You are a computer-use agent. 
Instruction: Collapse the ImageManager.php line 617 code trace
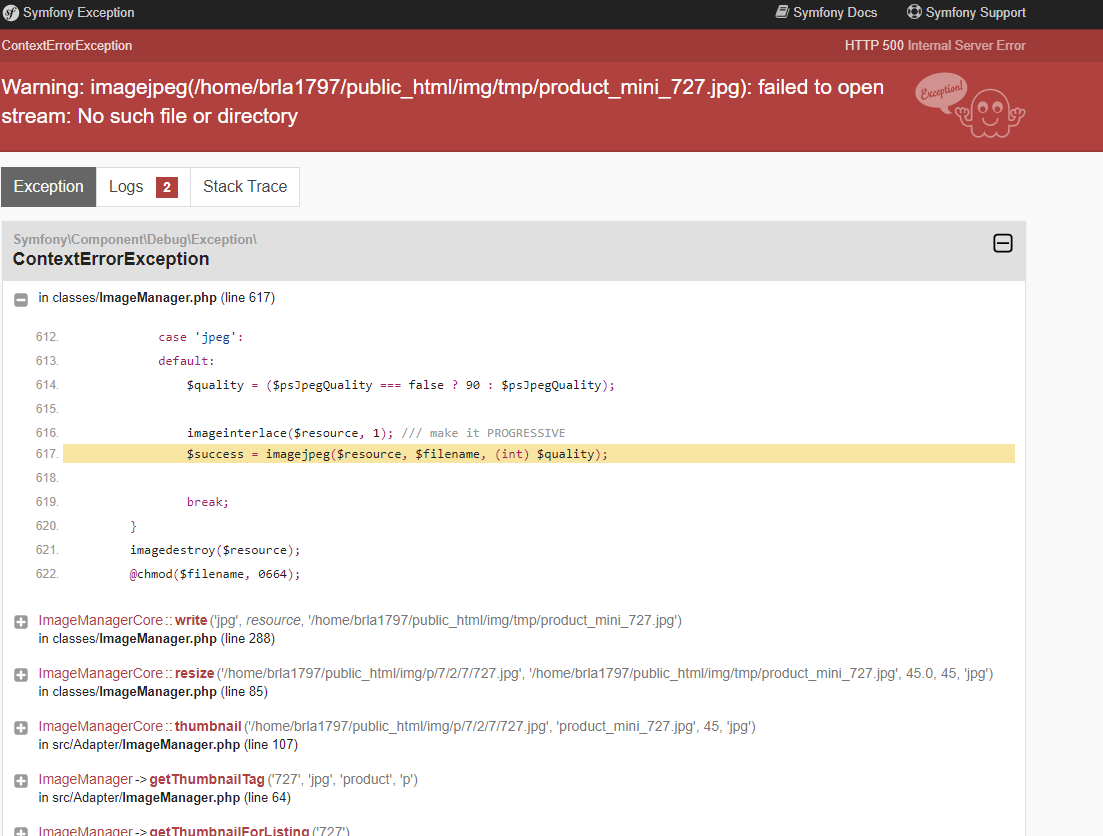tap(21, 300)
